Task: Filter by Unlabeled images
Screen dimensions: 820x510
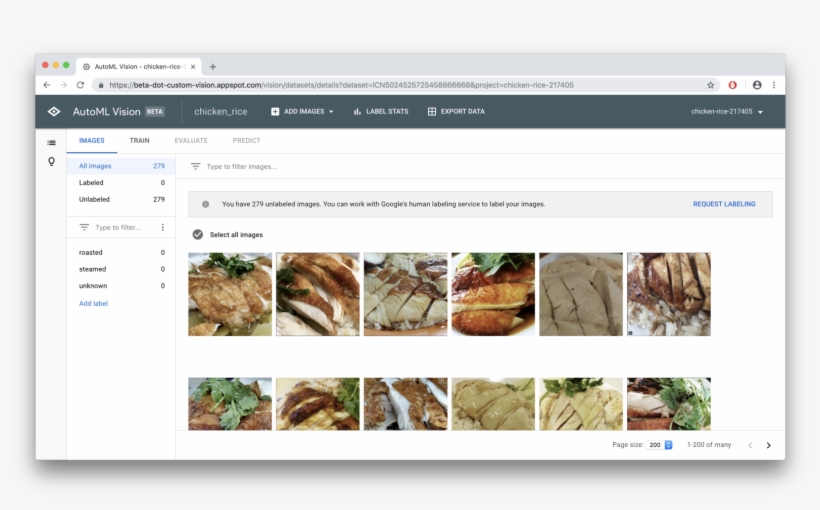Action: tap(95, 199)
